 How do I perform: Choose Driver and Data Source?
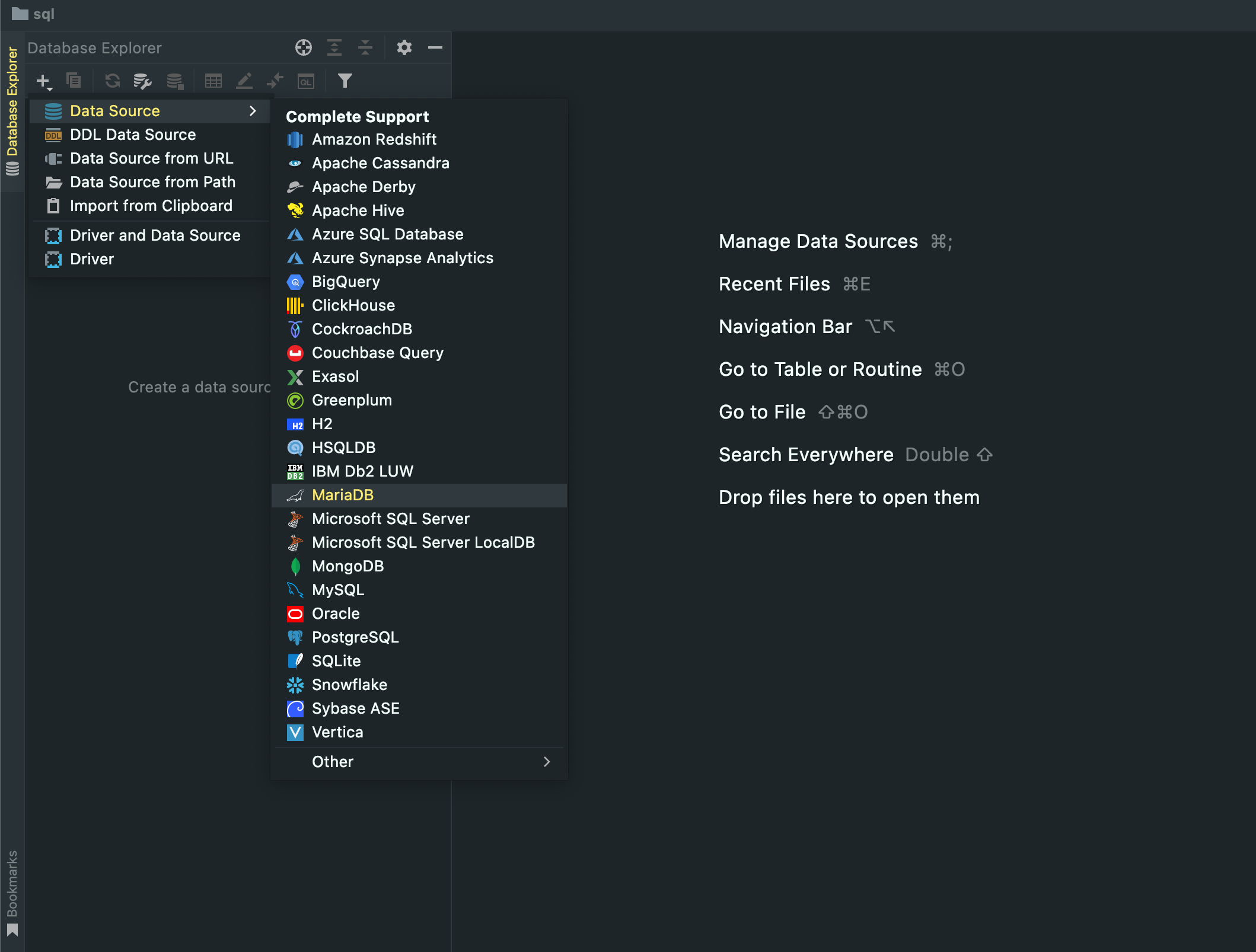click(149, 235)
